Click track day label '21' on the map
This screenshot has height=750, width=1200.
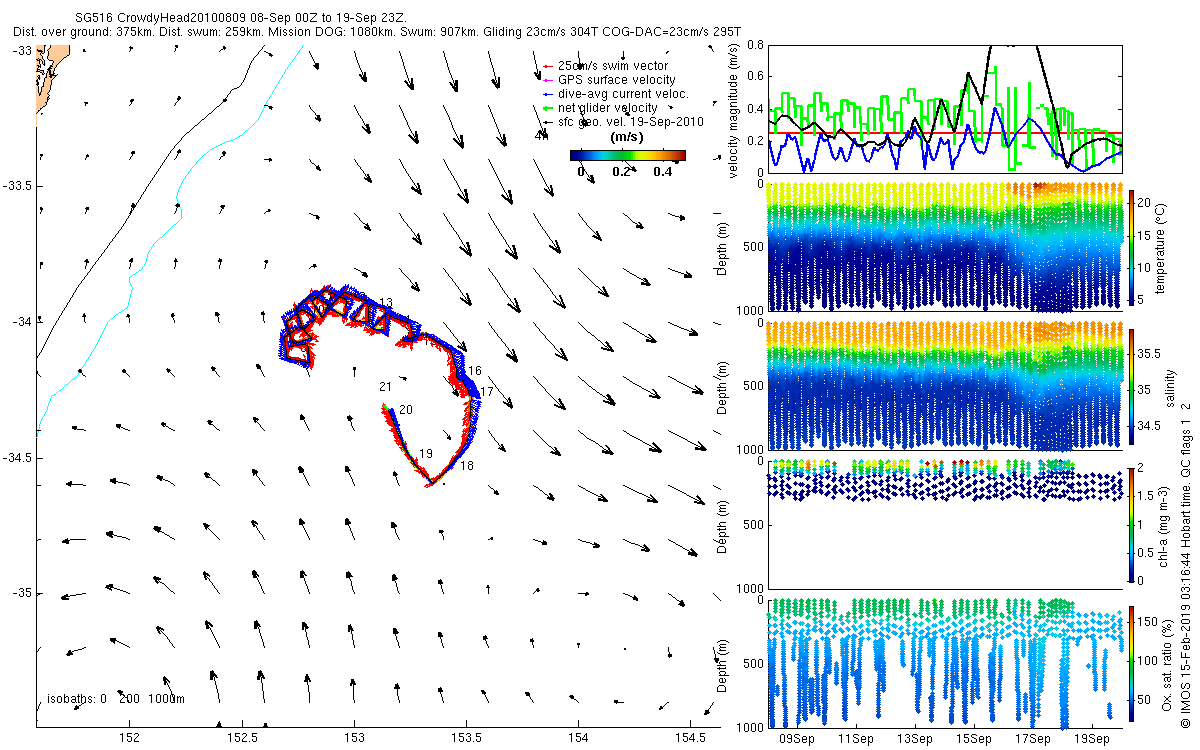click(x=386, y=386)
